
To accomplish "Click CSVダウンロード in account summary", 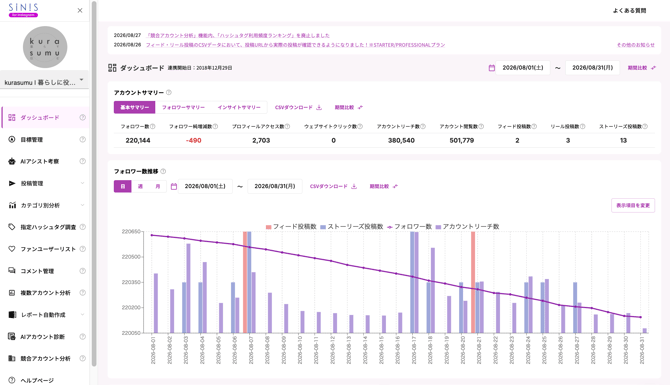I will (298, 107).
